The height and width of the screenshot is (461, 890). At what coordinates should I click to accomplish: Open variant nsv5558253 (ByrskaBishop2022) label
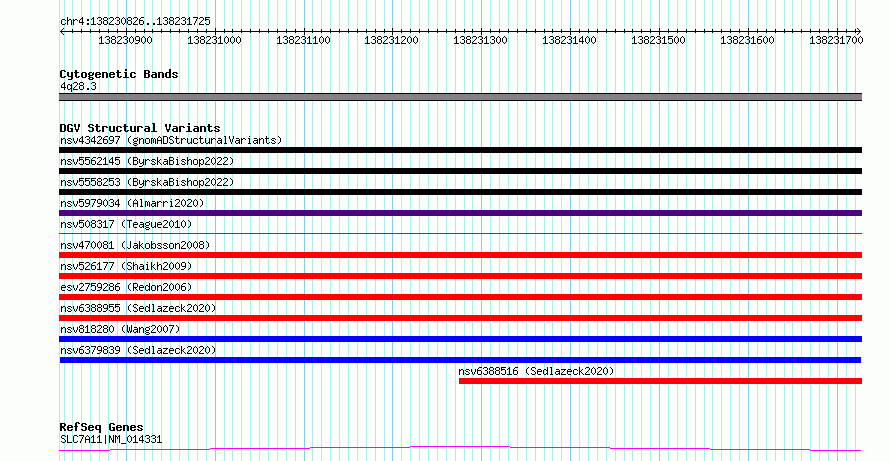pos(147,182)
